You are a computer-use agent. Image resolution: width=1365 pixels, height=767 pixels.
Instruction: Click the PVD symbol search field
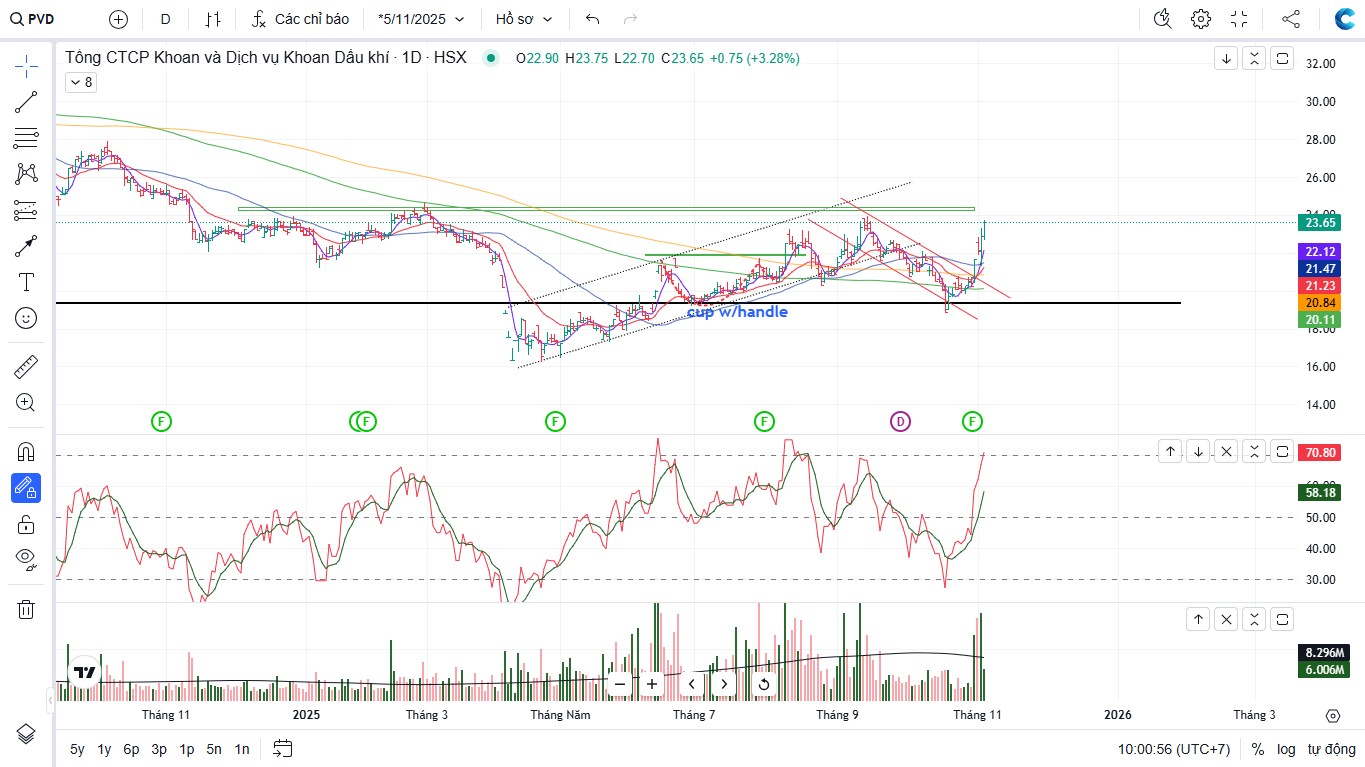coord(40,19)
